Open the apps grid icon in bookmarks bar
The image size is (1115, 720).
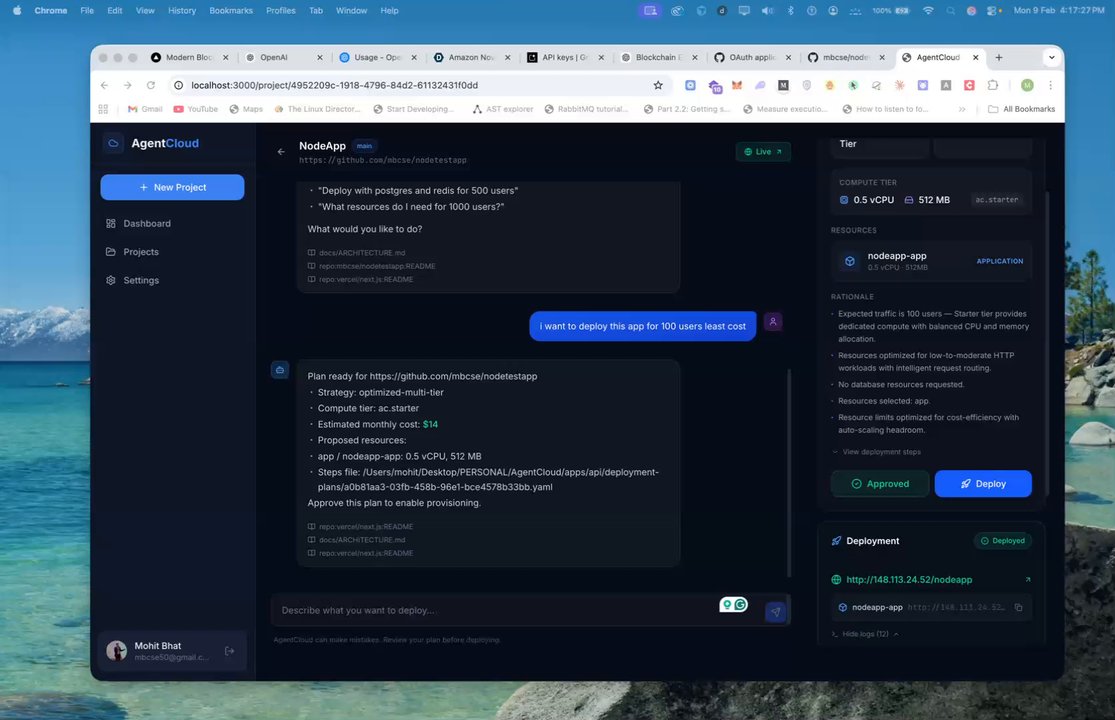[103, 109]
